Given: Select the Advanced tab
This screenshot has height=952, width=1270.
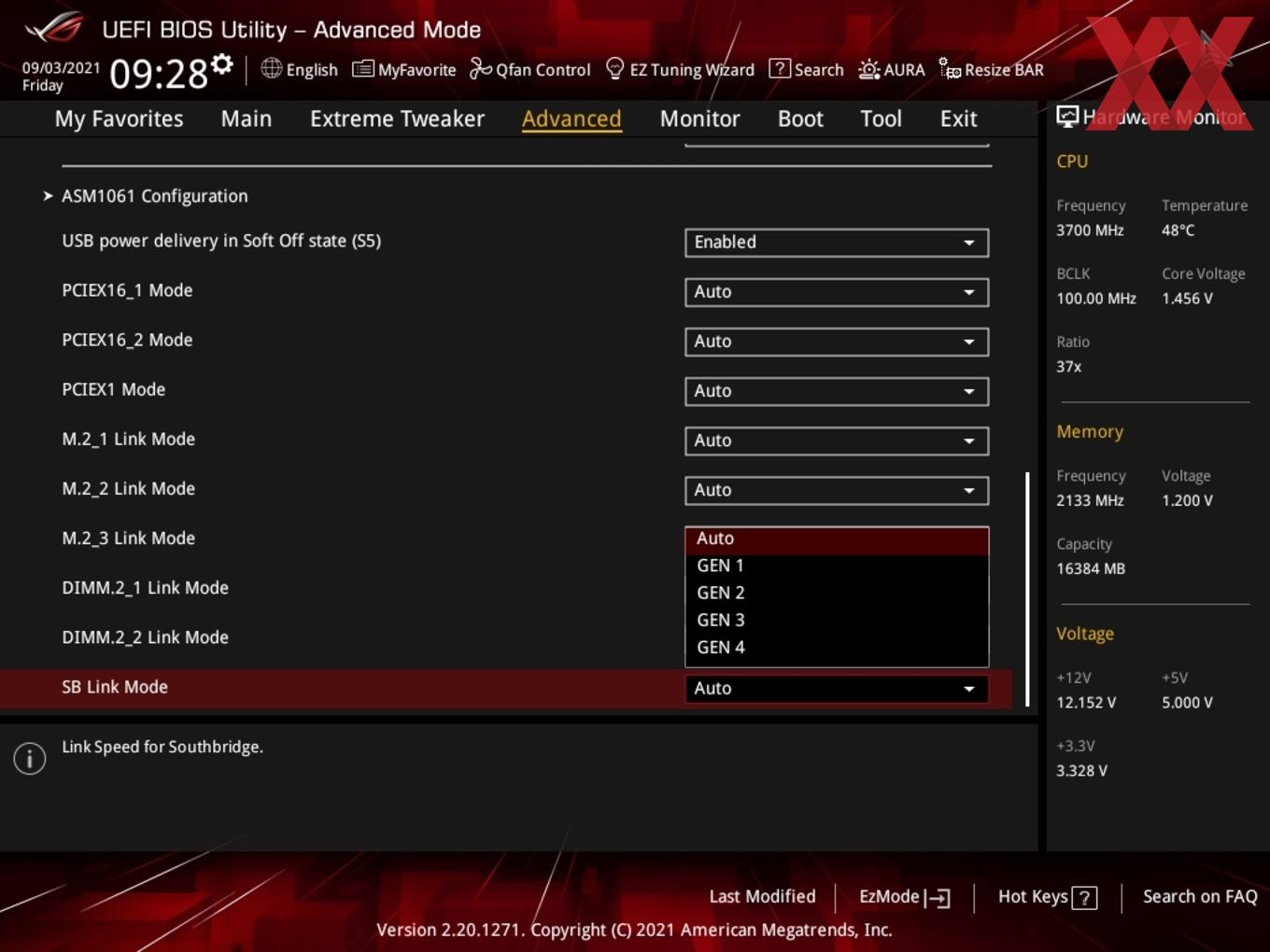Looking at the screenshot, I should pyautogui.click(x=571, y=119).
